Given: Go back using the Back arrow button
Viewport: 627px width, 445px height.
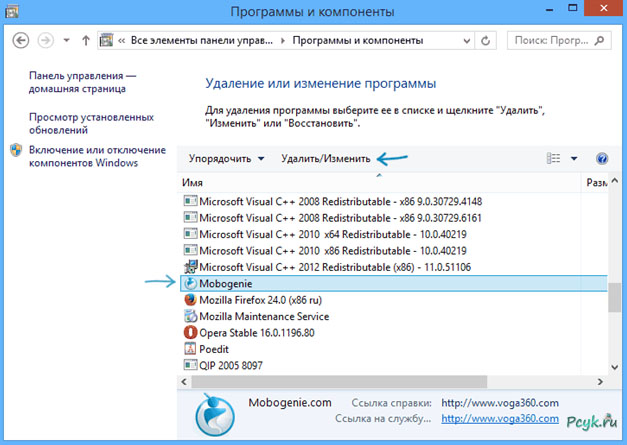Looking at the screenshot, I should pyautogui.click(x=20, y=40).
